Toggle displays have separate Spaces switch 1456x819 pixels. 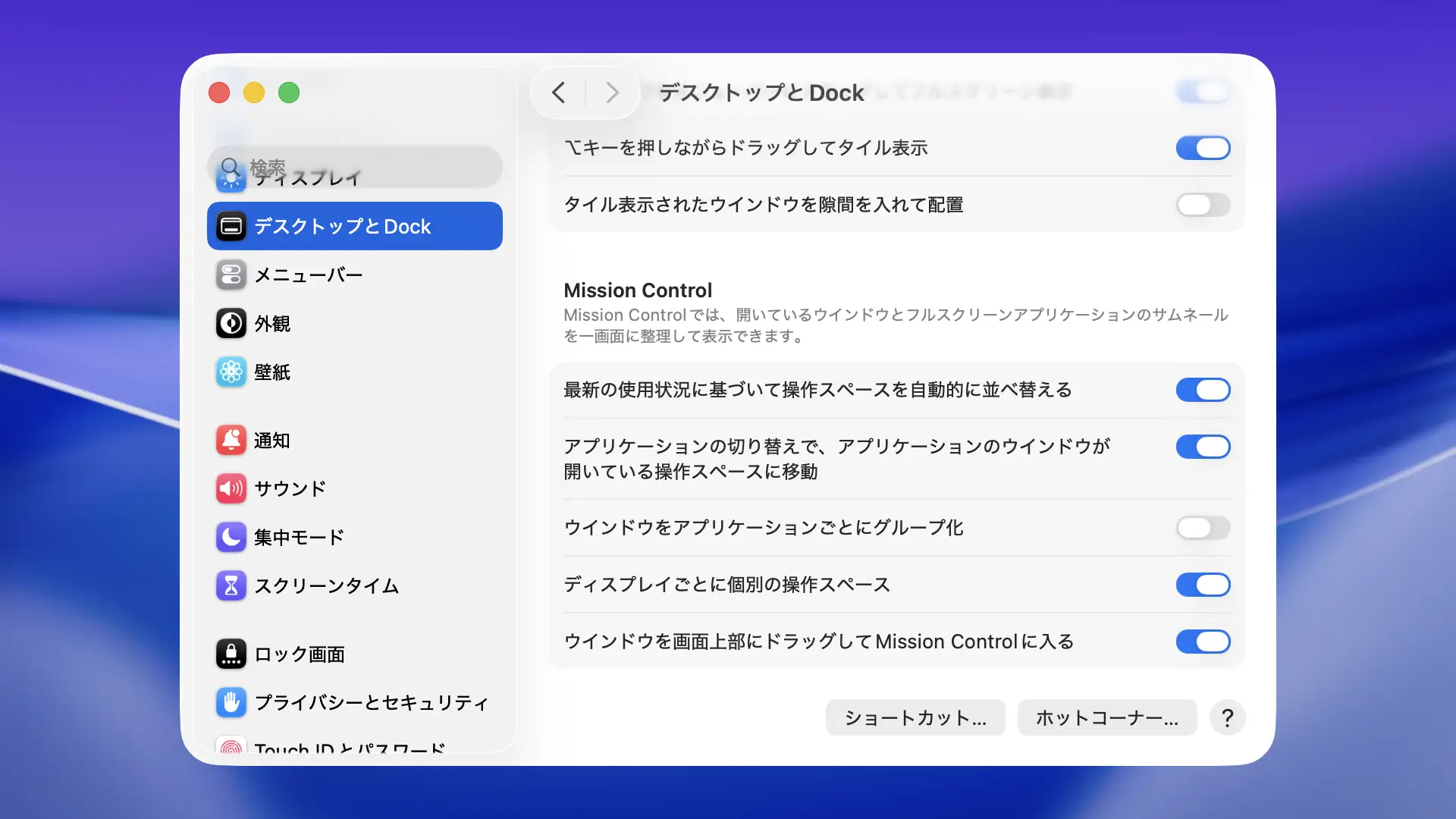pos(1203,585)
